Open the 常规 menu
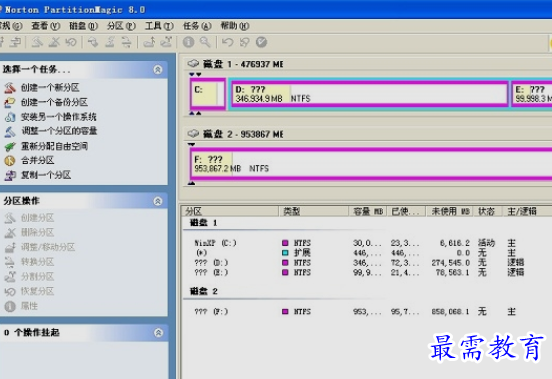Image resolution: width=552 pixels, height=379 pixels. 11,26
